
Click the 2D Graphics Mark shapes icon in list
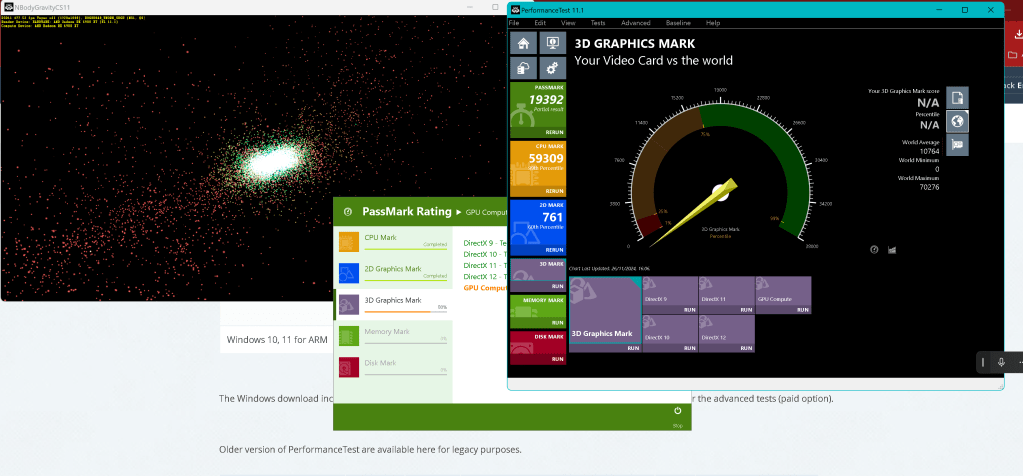click(349, 273)
